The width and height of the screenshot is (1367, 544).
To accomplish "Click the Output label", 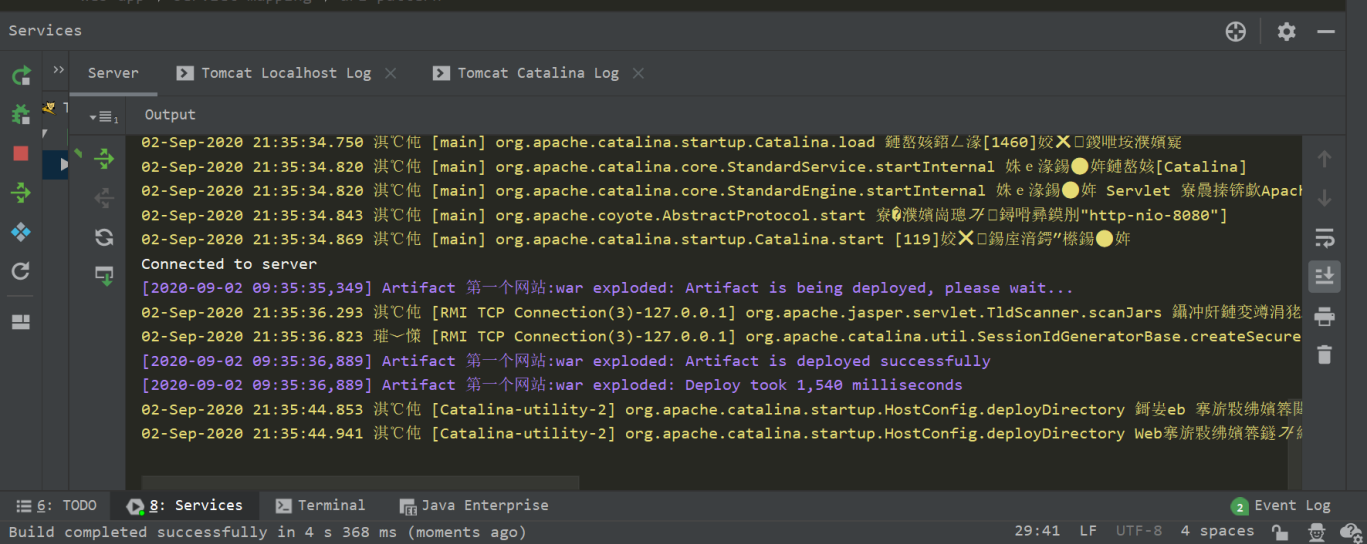I will pos(170,115).
